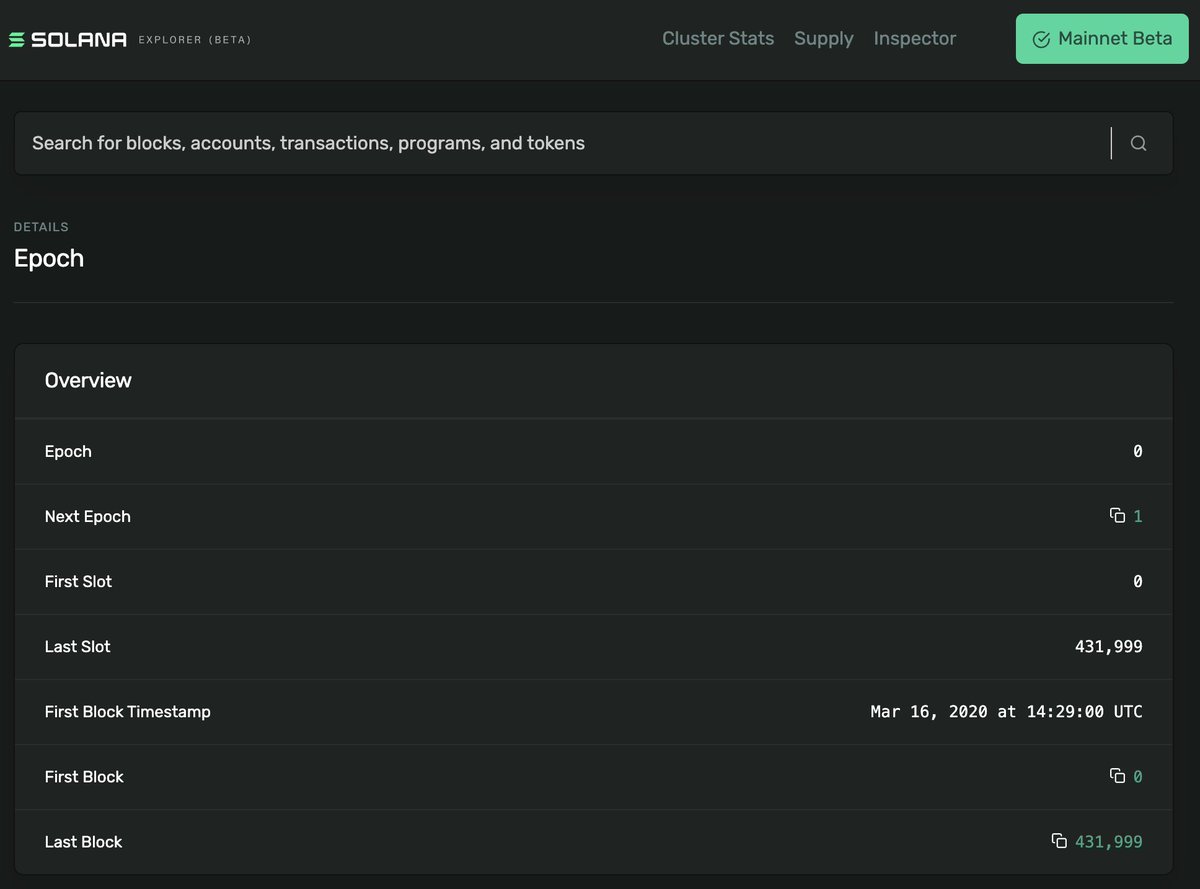The image size is (1200, 889).
Task: Click the Last Slot row label
Action: point(78,647)
